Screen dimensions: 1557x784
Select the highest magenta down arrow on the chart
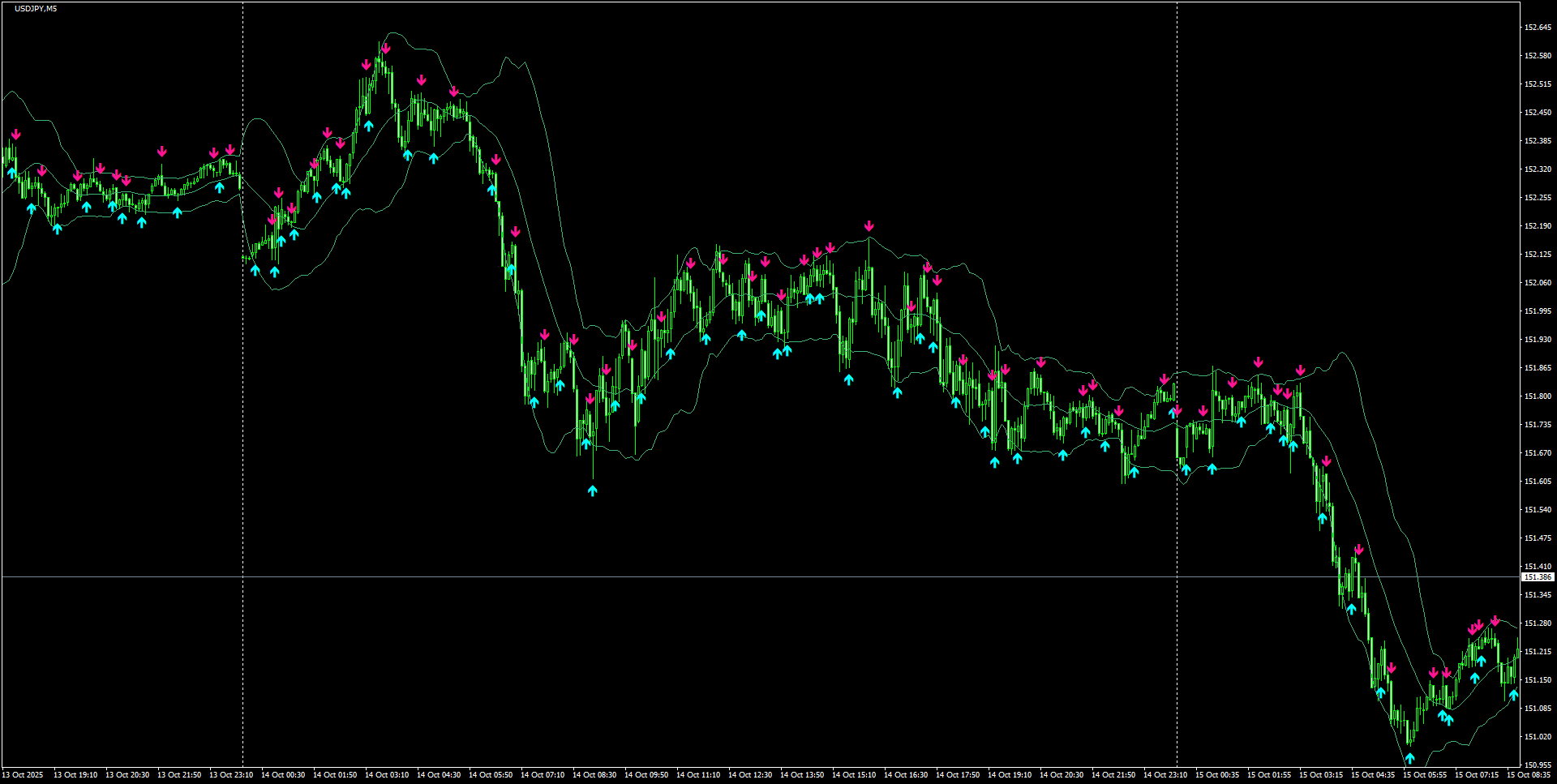387,49
